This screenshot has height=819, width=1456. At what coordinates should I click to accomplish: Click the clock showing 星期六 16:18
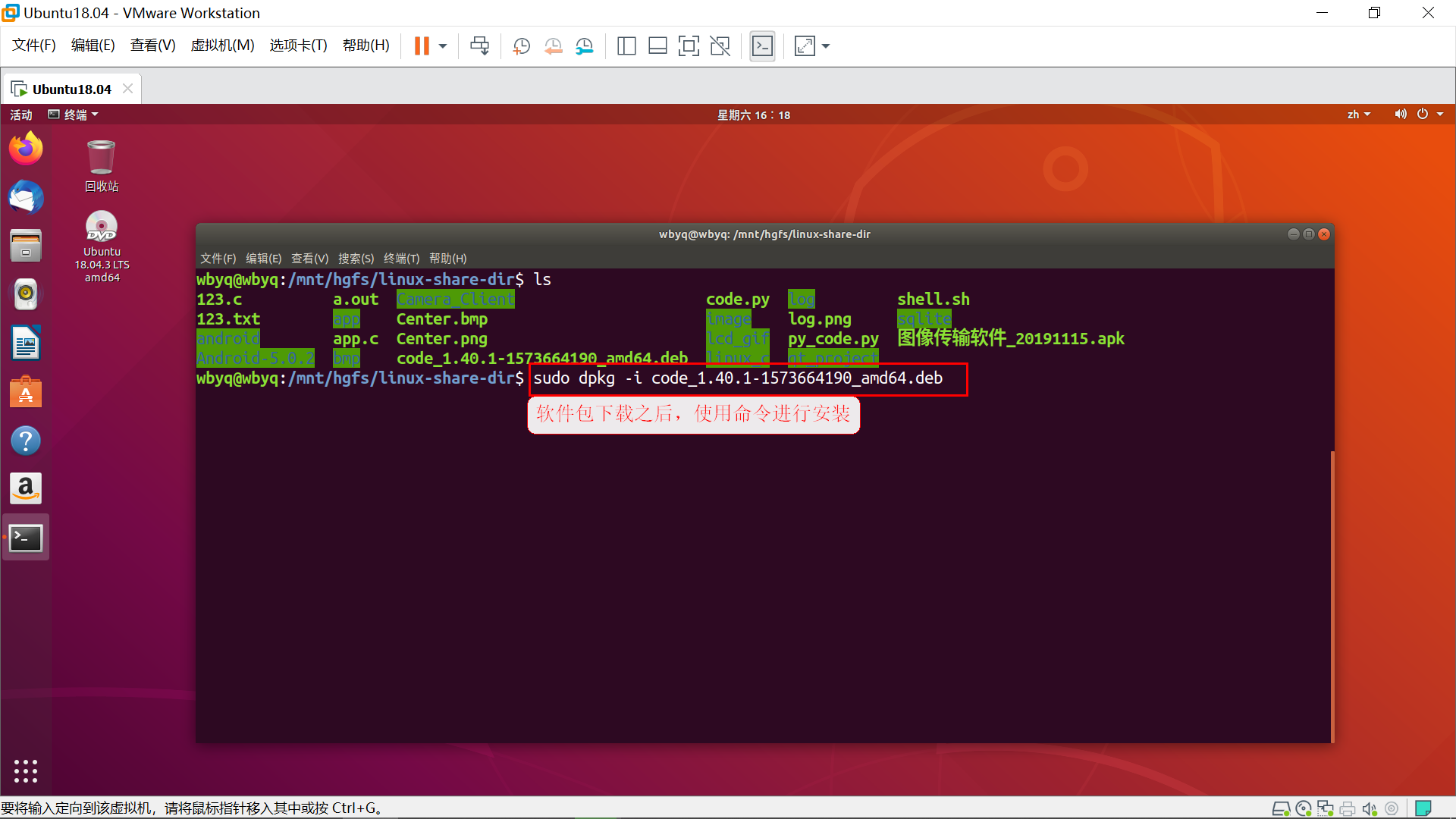[x=753, y=115]
